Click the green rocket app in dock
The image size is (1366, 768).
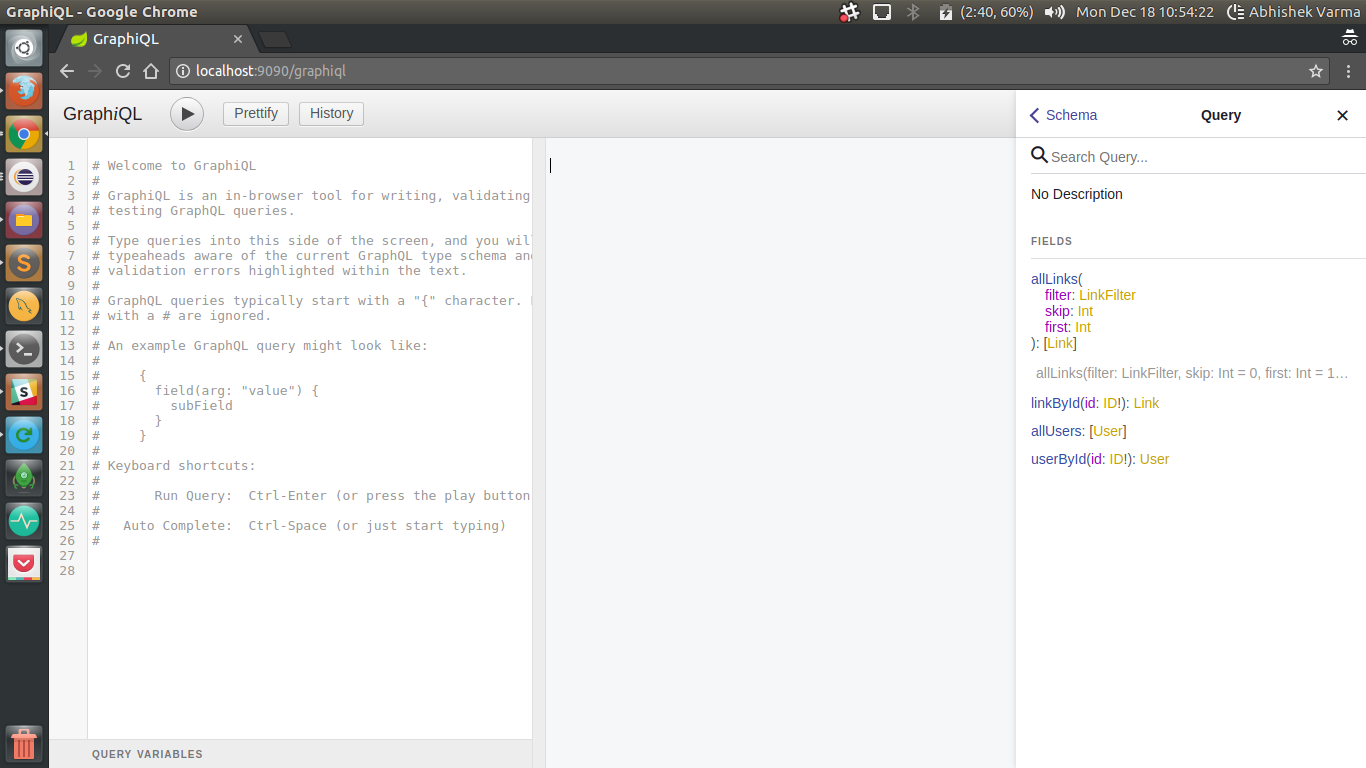(24, 478)
